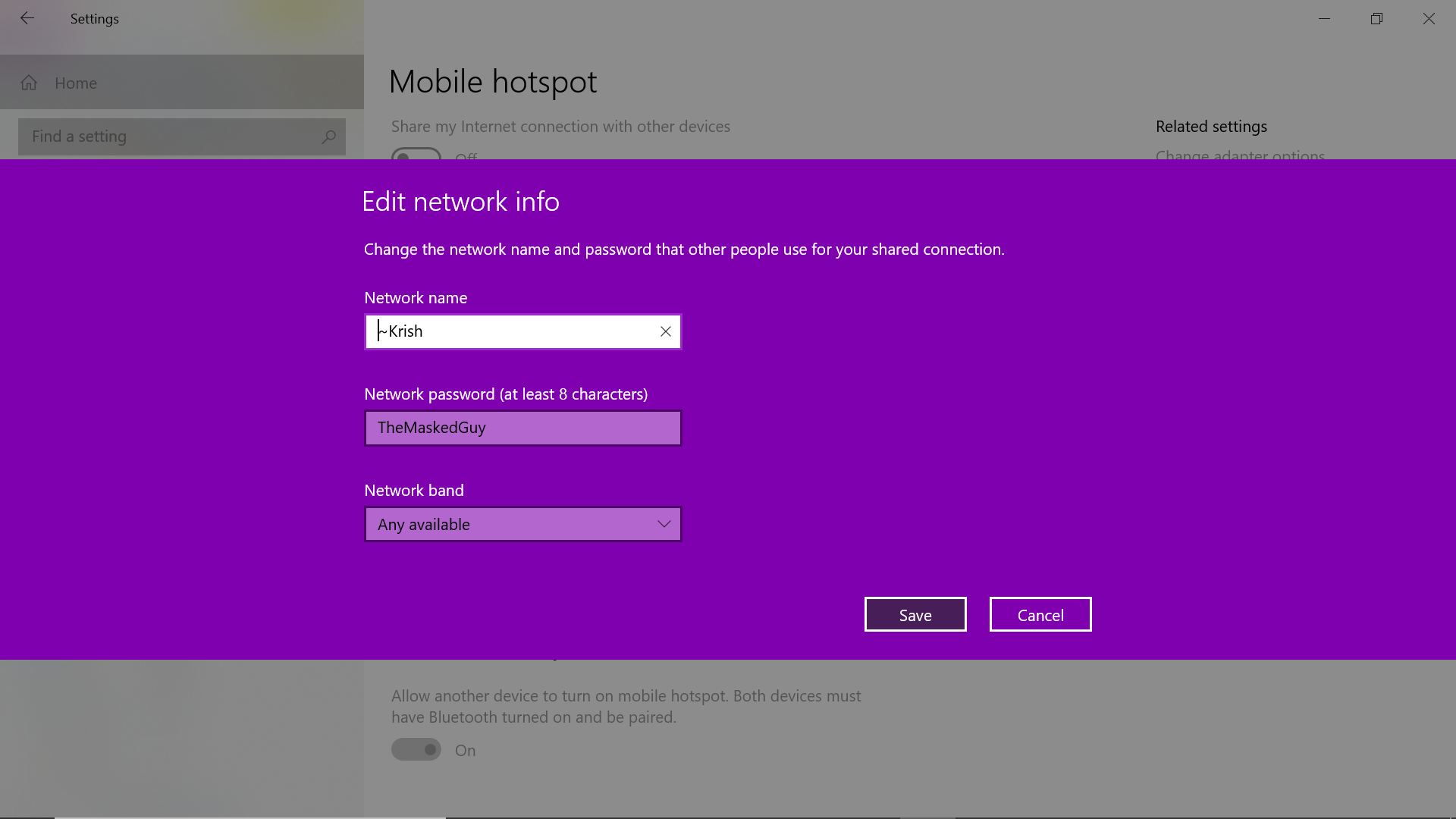
Task: Close the Settings window
Action: click(x=1429, y=18)
